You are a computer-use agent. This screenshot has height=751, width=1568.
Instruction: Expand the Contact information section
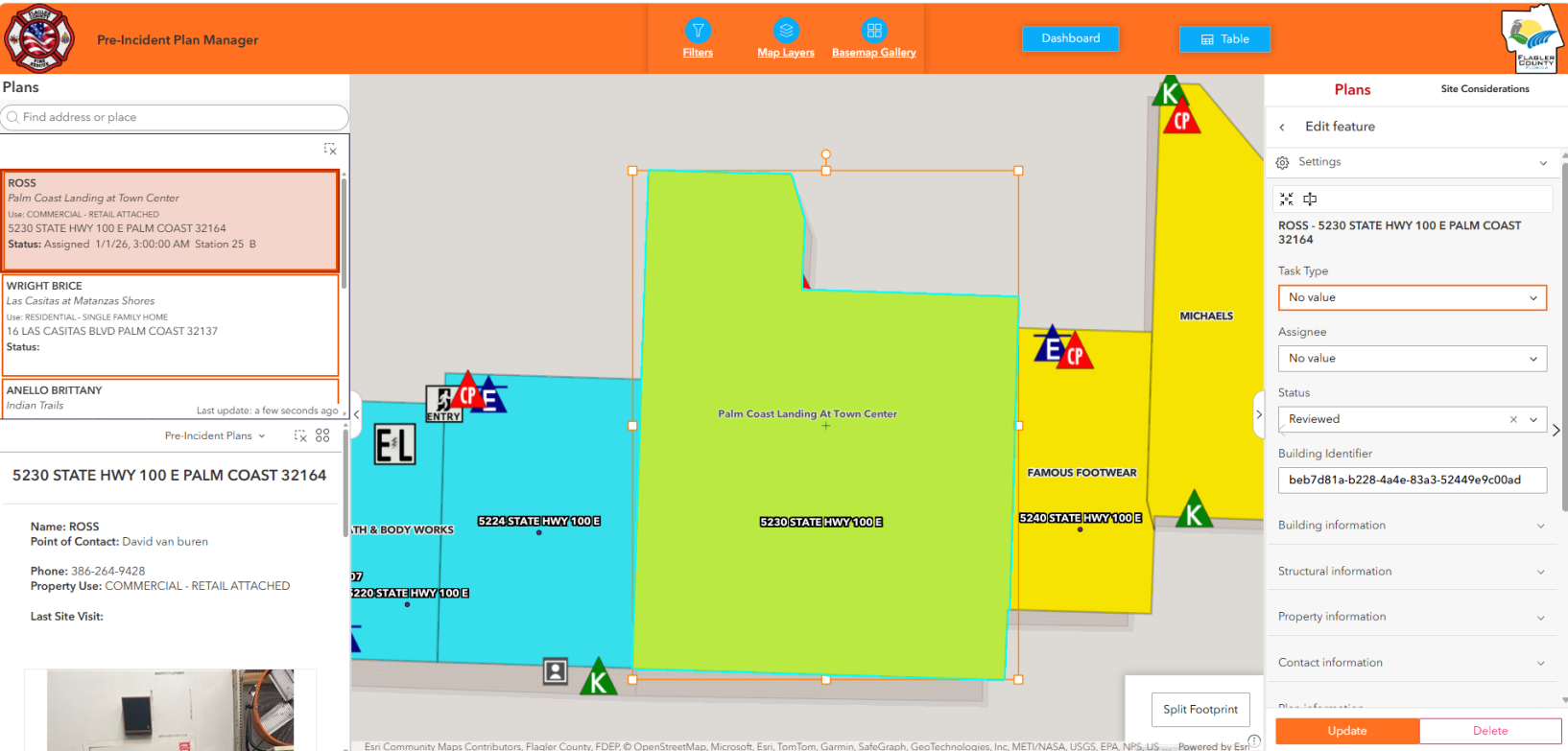click(1413, 663)
